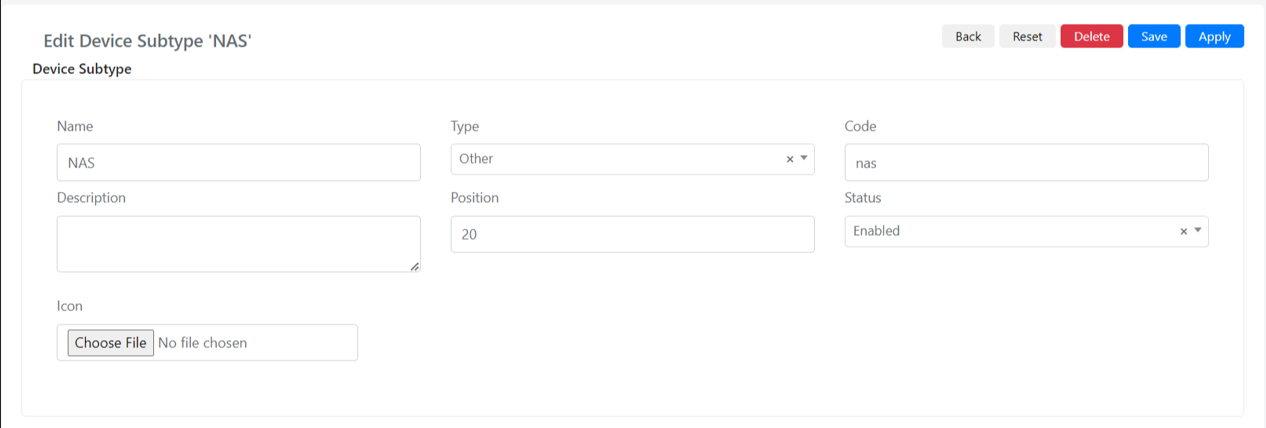Focus the Code field containing nas
Screen dimensions: 1266x428
click(x=1027, y=162)
